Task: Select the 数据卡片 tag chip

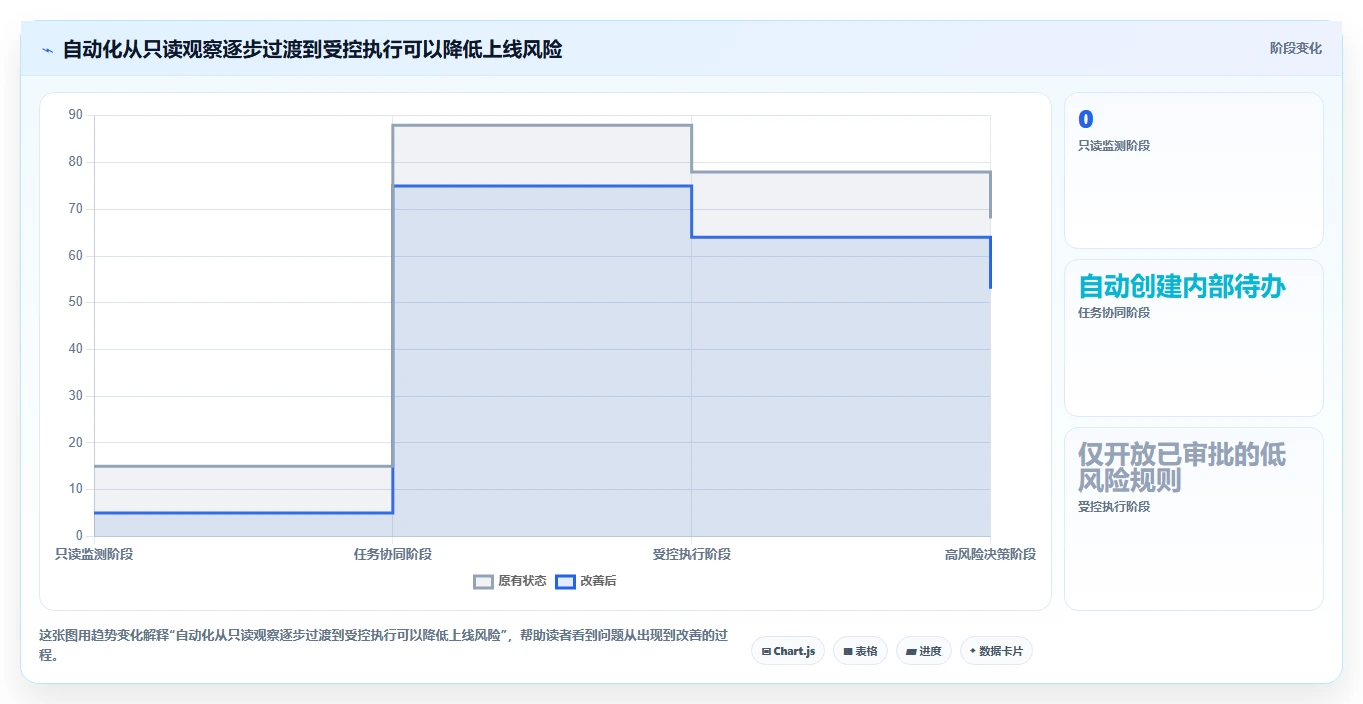Action: pyautogui.click(x=996, y=651)
